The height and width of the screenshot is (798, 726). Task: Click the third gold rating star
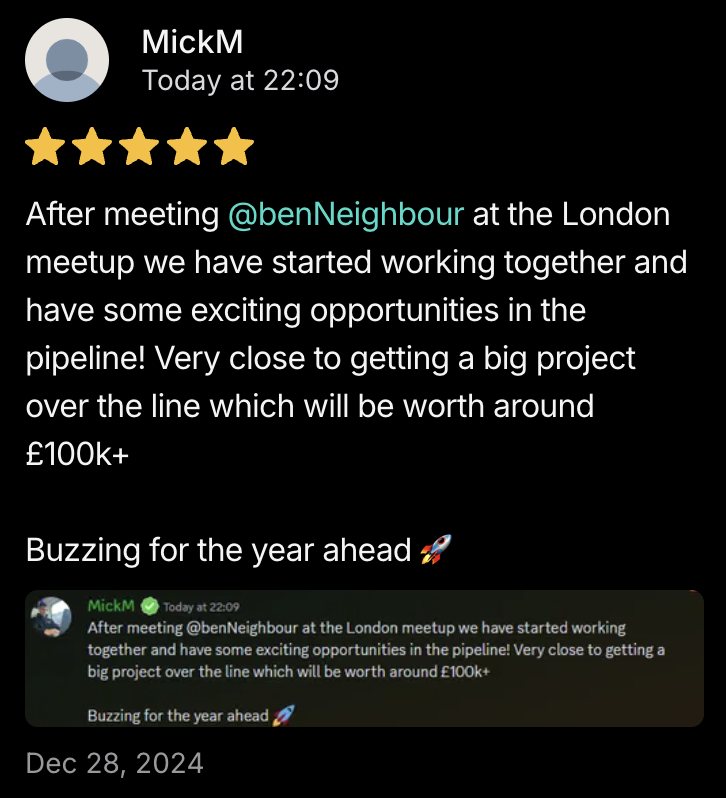[x=139, y=147]
